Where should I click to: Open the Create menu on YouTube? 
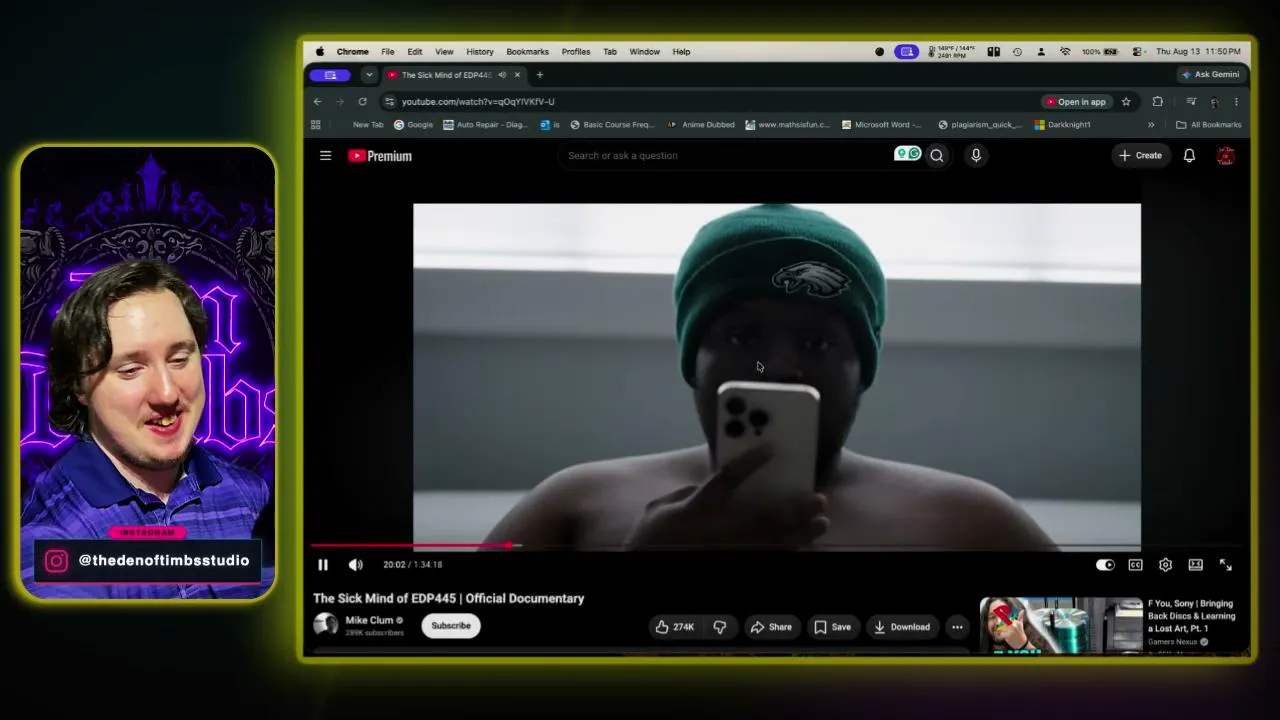[x=1140, y=155]
